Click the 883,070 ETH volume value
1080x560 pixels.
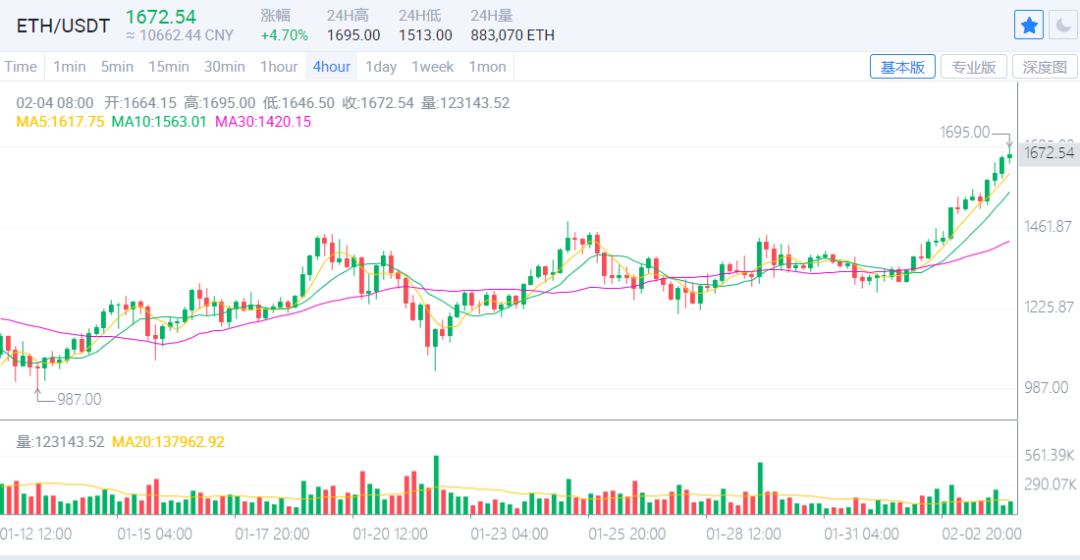[x=512, y=35]
